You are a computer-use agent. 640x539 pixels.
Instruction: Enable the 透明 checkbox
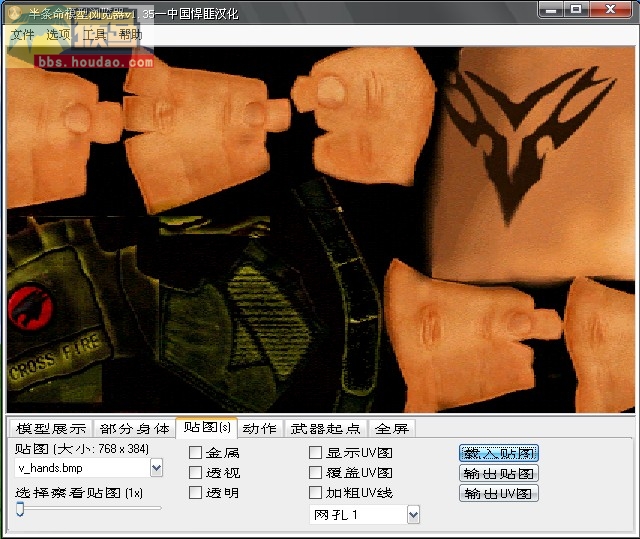[195, 492]
